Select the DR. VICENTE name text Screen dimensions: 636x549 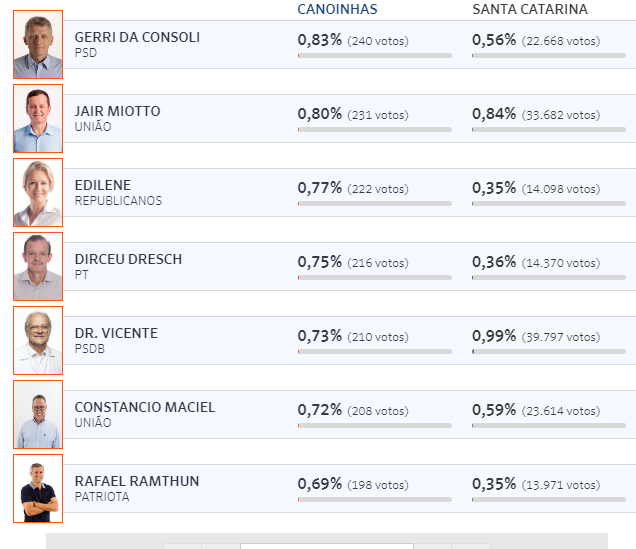tap(116, 333)
